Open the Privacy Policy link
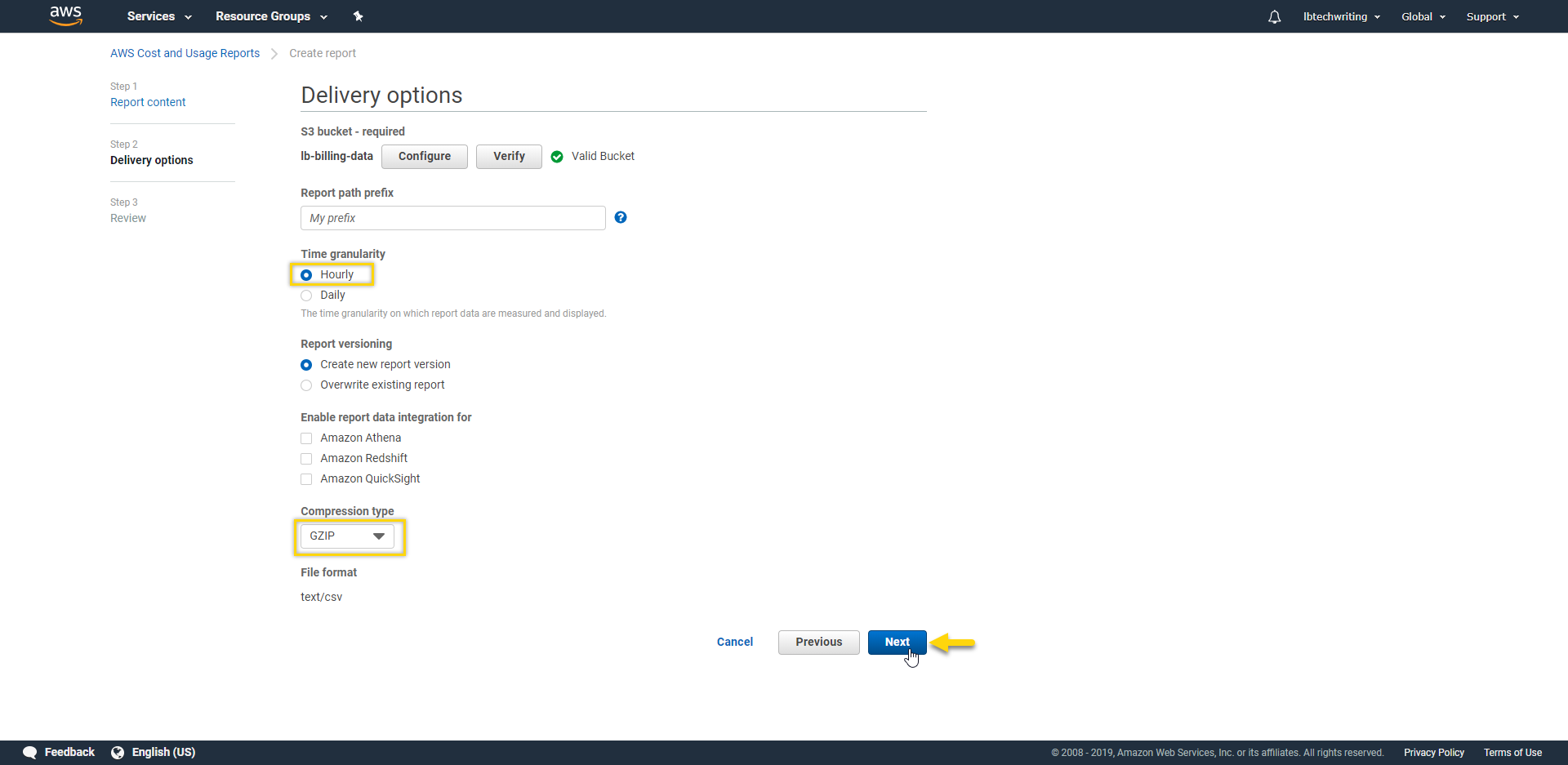This screenshot has width=1568, height=765. 1434,753
